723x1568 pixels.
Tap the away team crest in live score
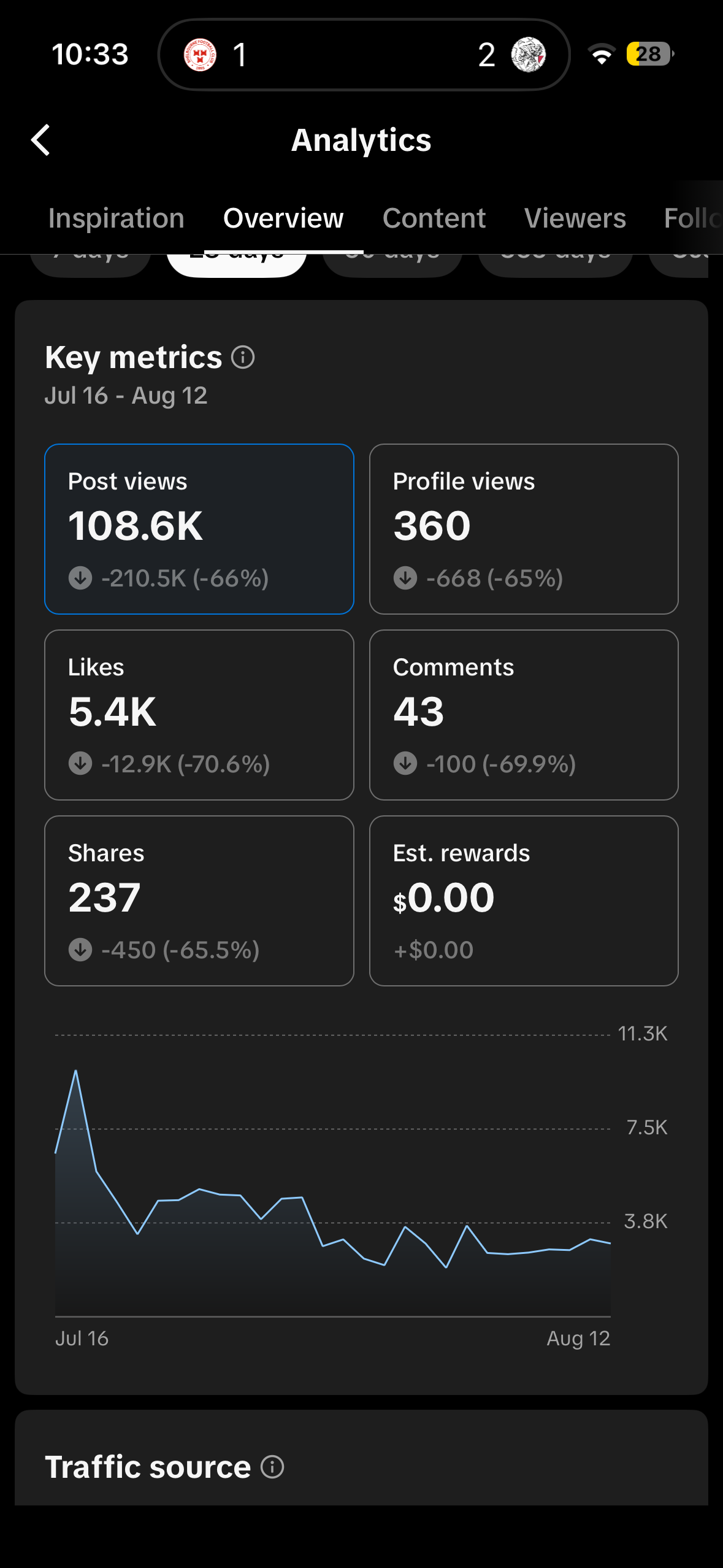click(x=528, y=55)
